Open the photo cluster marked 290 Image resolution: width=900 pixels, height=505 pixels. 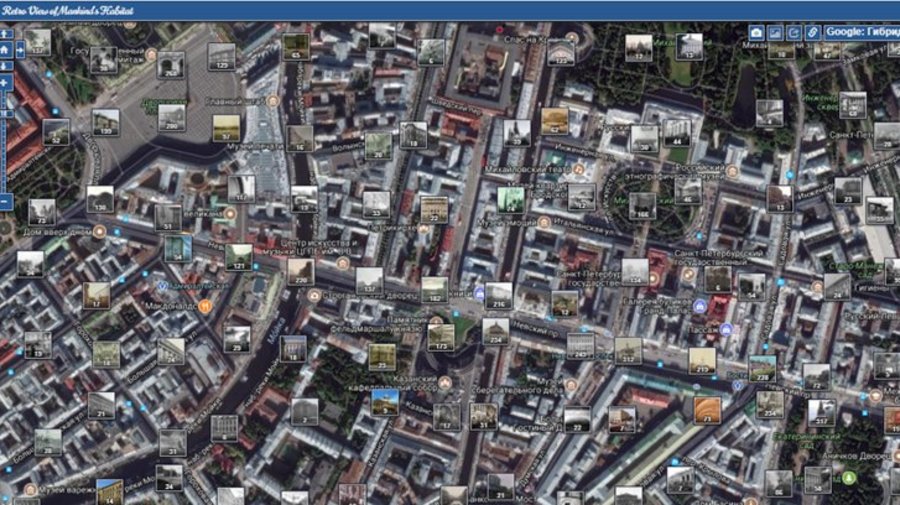pos(172,118)
